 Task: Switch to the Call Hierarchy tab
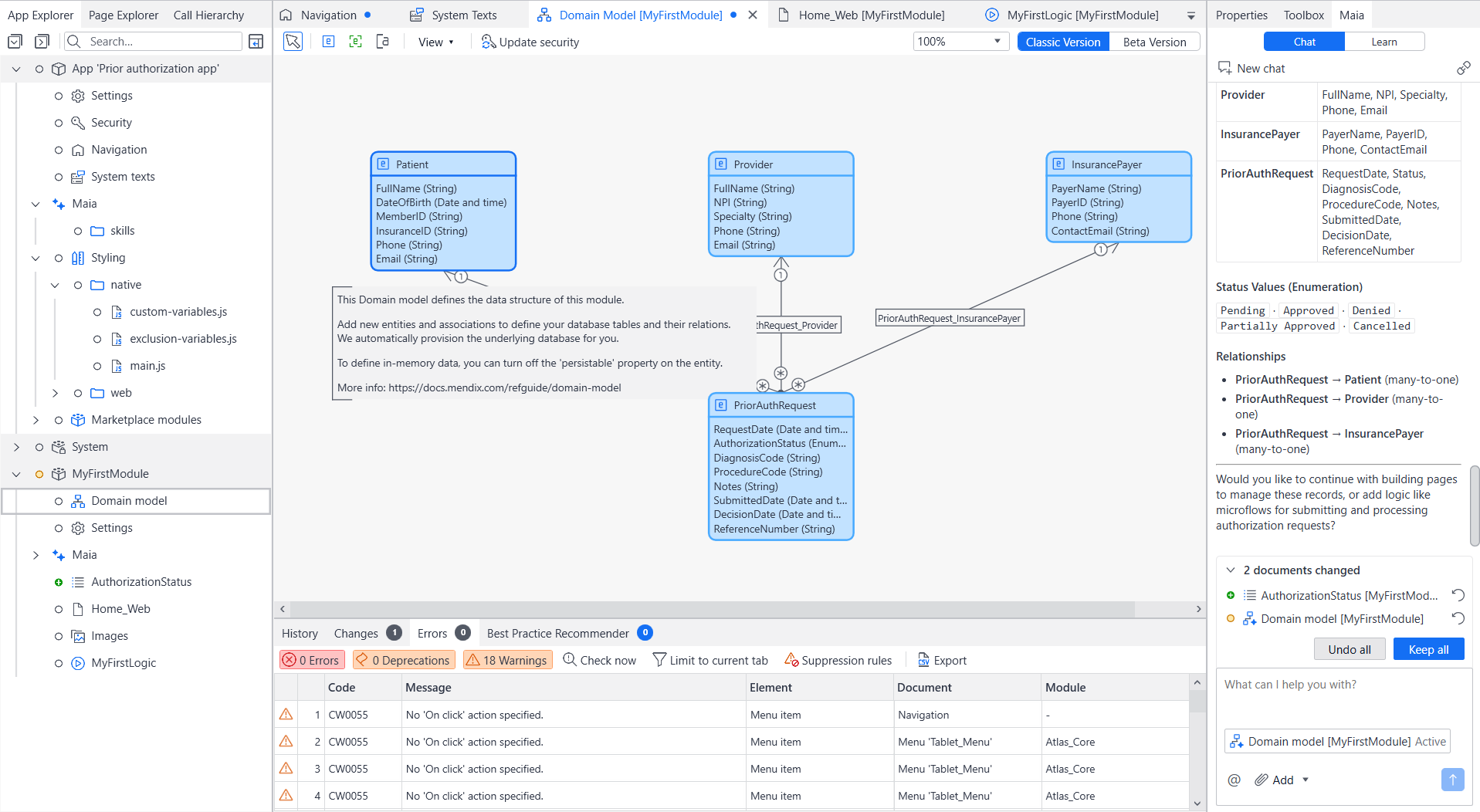point(208,15)
